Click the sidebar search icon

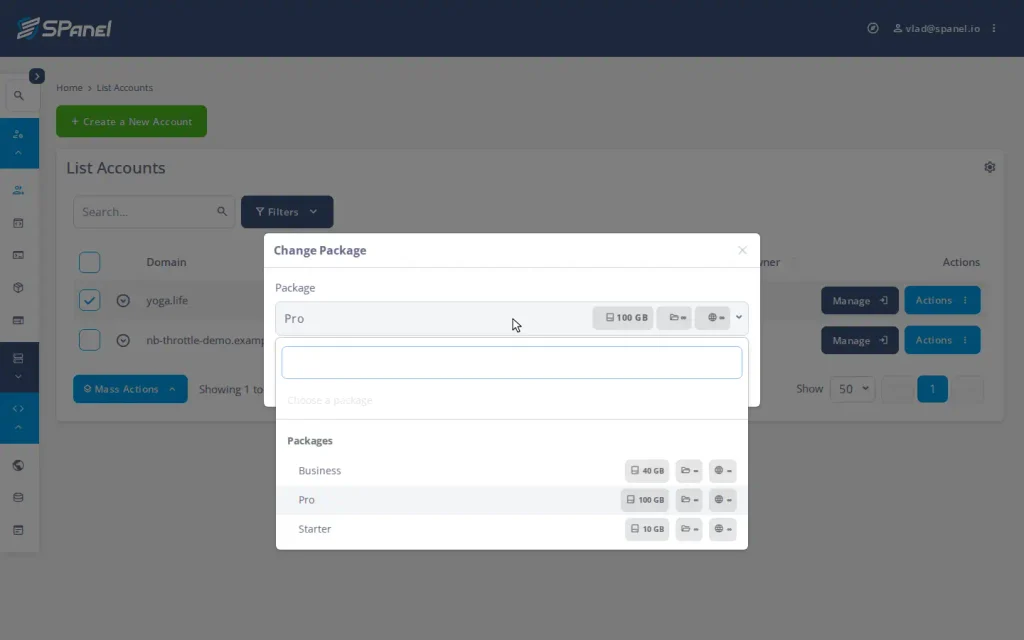19,95
